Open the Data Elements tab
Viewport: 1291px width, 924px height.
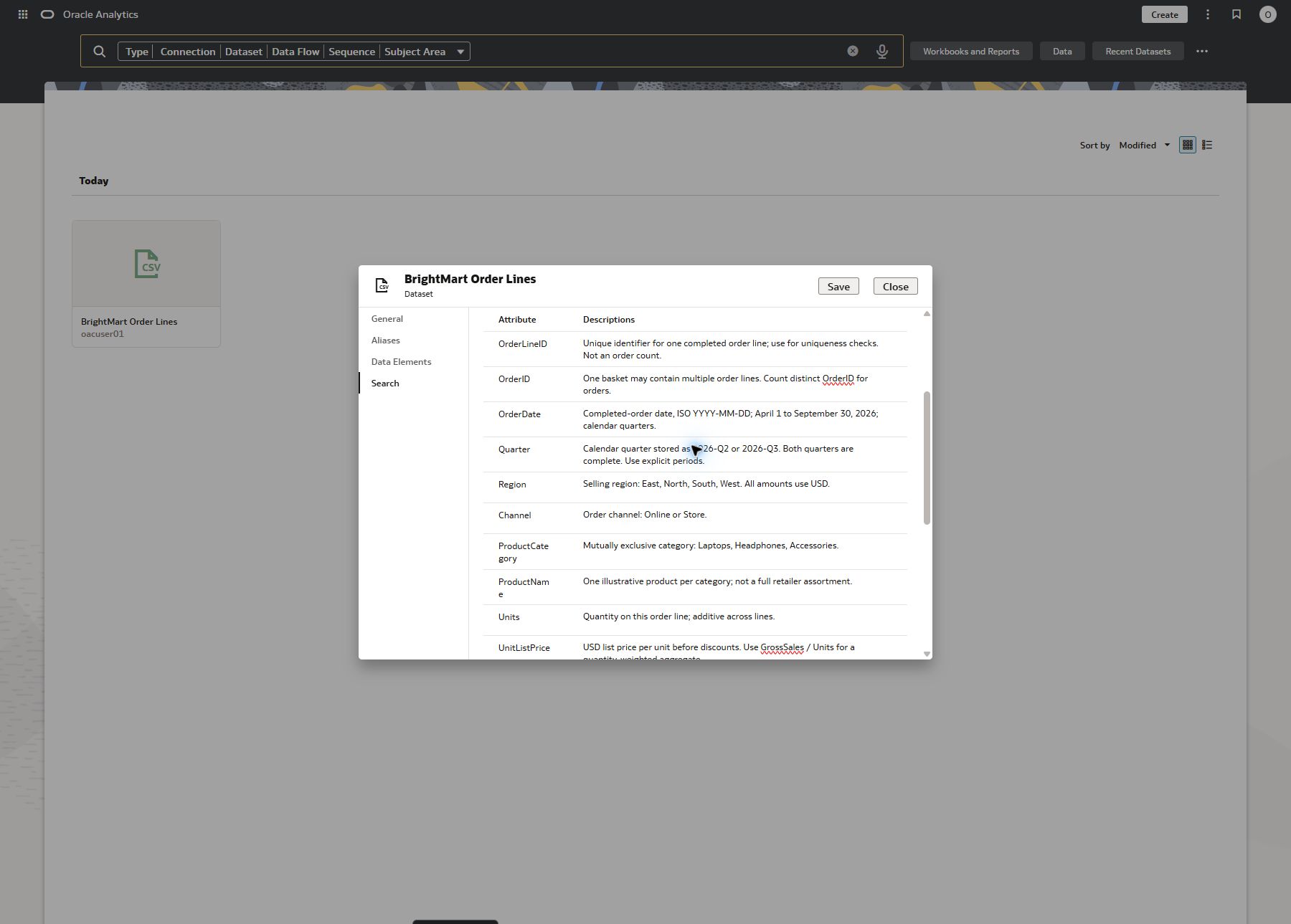tap(401, 362)
